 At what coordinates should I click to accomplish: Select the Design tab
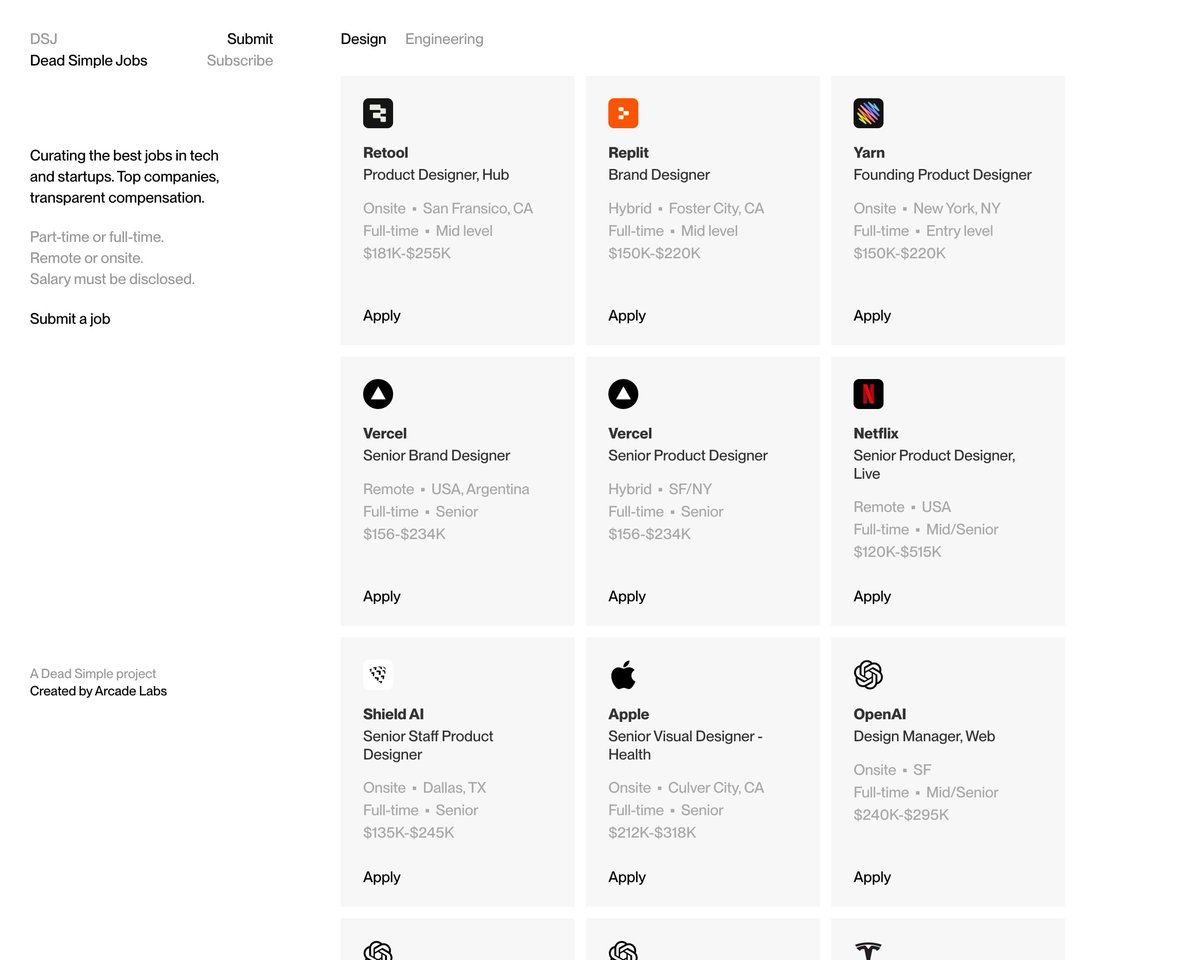(363, 38)
